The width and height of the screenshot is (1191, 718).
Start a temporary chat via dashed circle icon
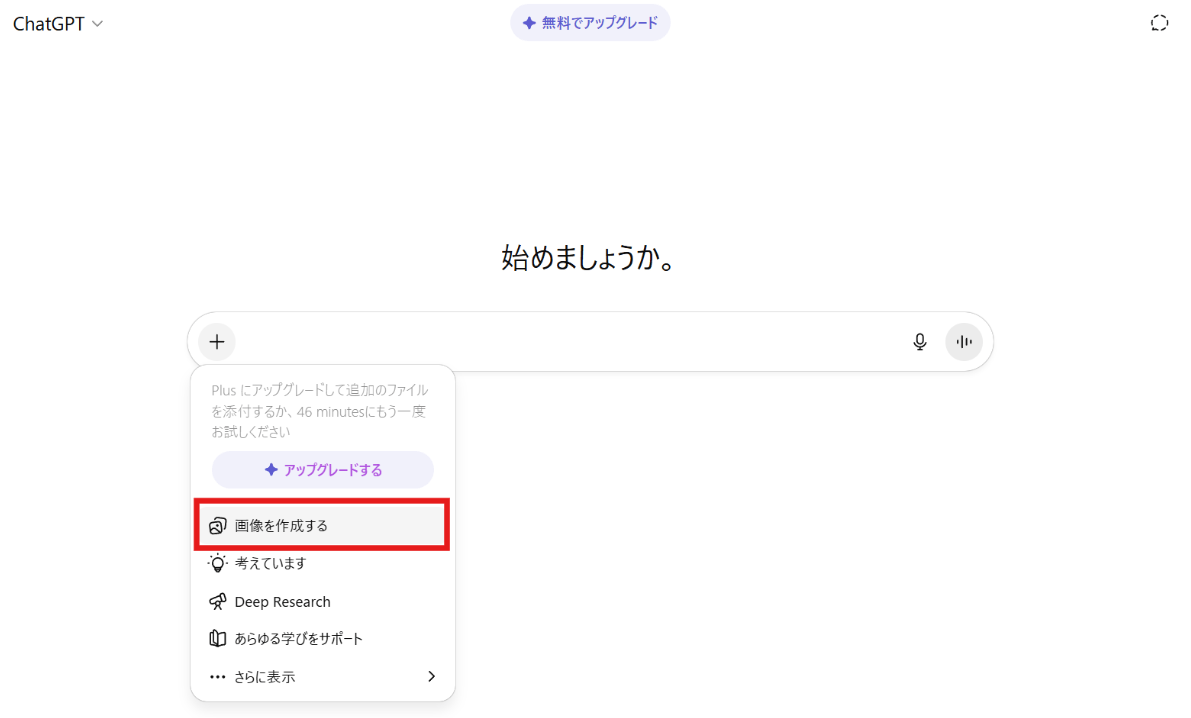pos(1159,23)
